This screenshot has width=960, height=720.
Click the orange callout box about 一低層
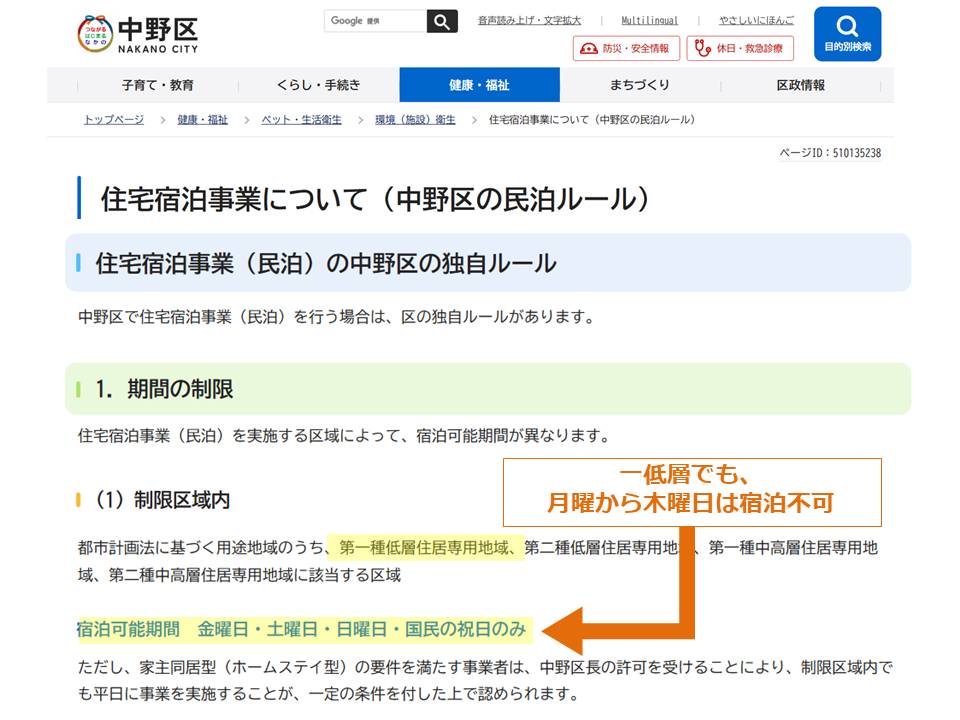coord(691,492)
